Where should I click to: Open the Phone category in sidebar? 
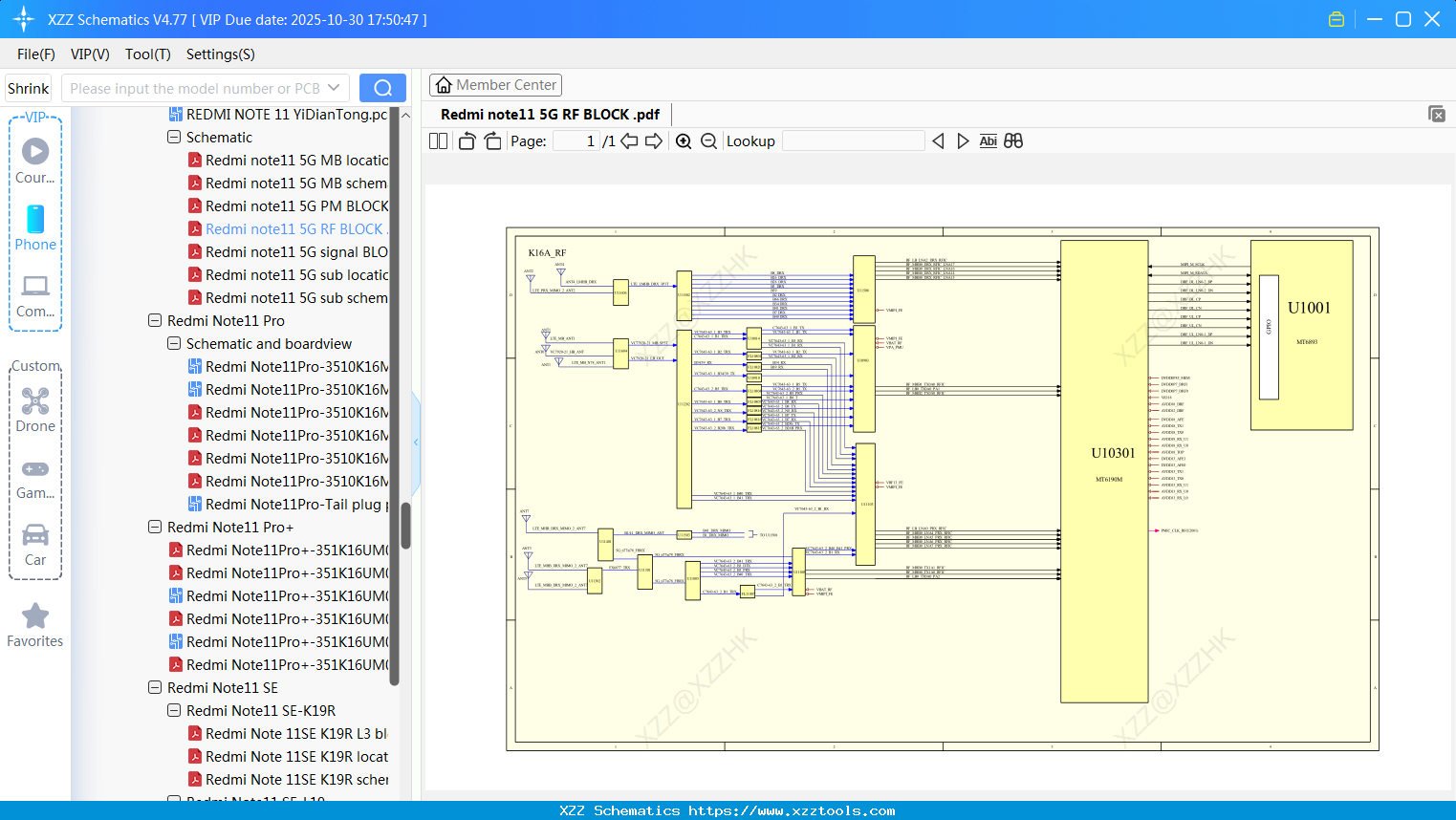[x=35, y=227]
